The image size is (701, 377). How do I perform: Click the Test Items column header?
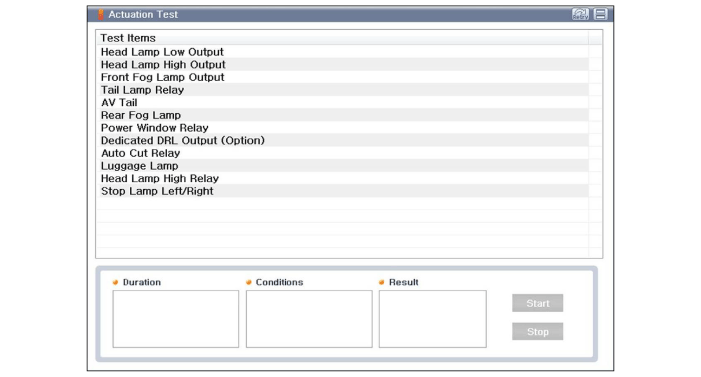click(342, 38)
